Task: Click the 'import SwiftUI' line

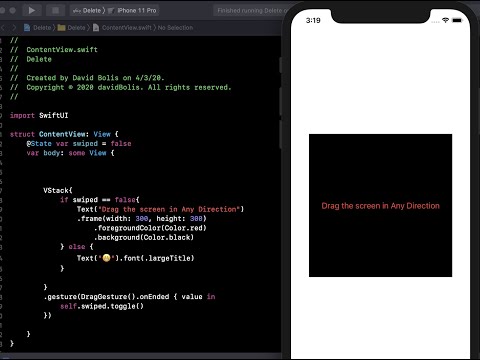Action: point(39,115)
